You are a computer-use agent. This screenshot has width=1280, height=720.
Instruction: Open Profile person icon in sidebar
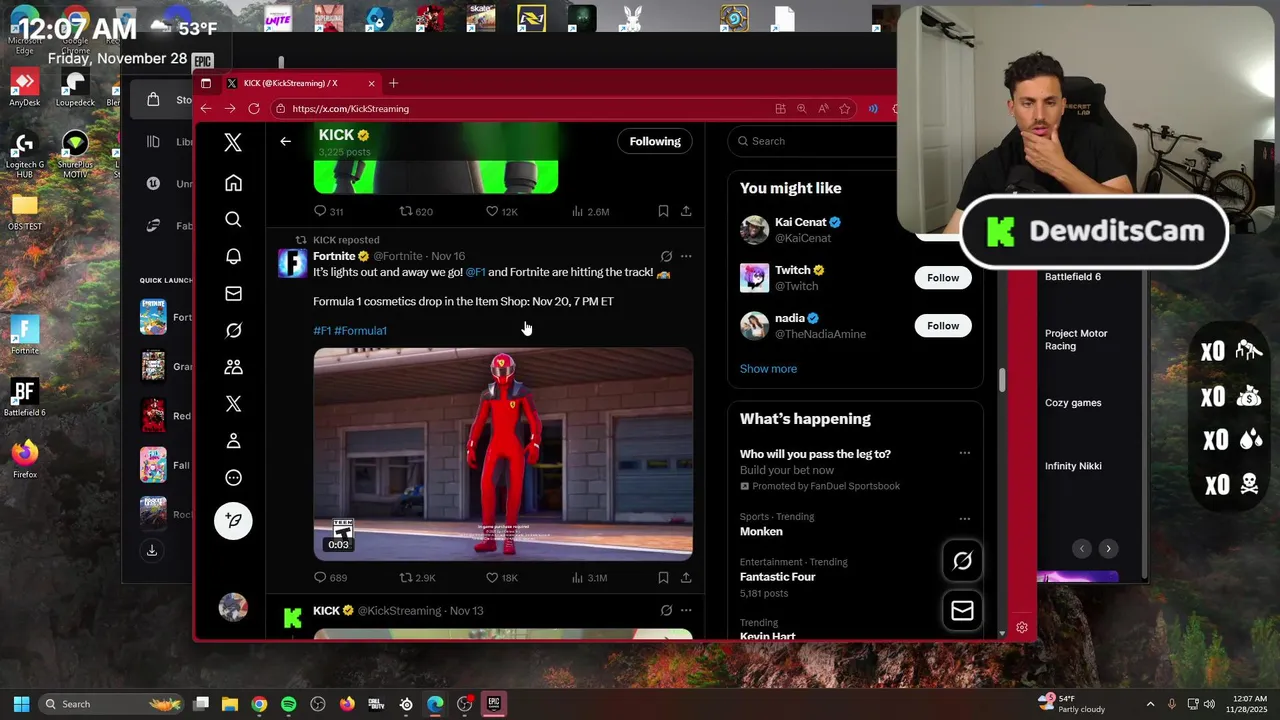233,441
